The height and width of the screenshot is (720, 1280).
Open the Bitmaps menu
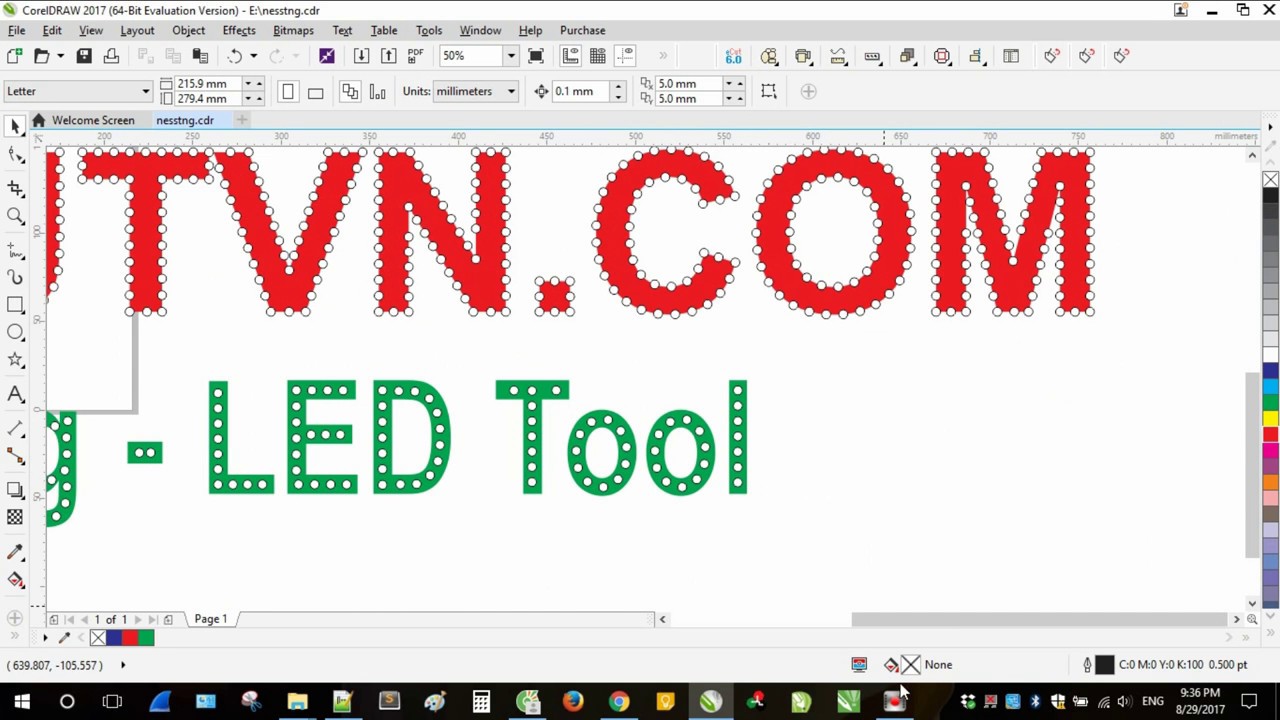(293, 30)
